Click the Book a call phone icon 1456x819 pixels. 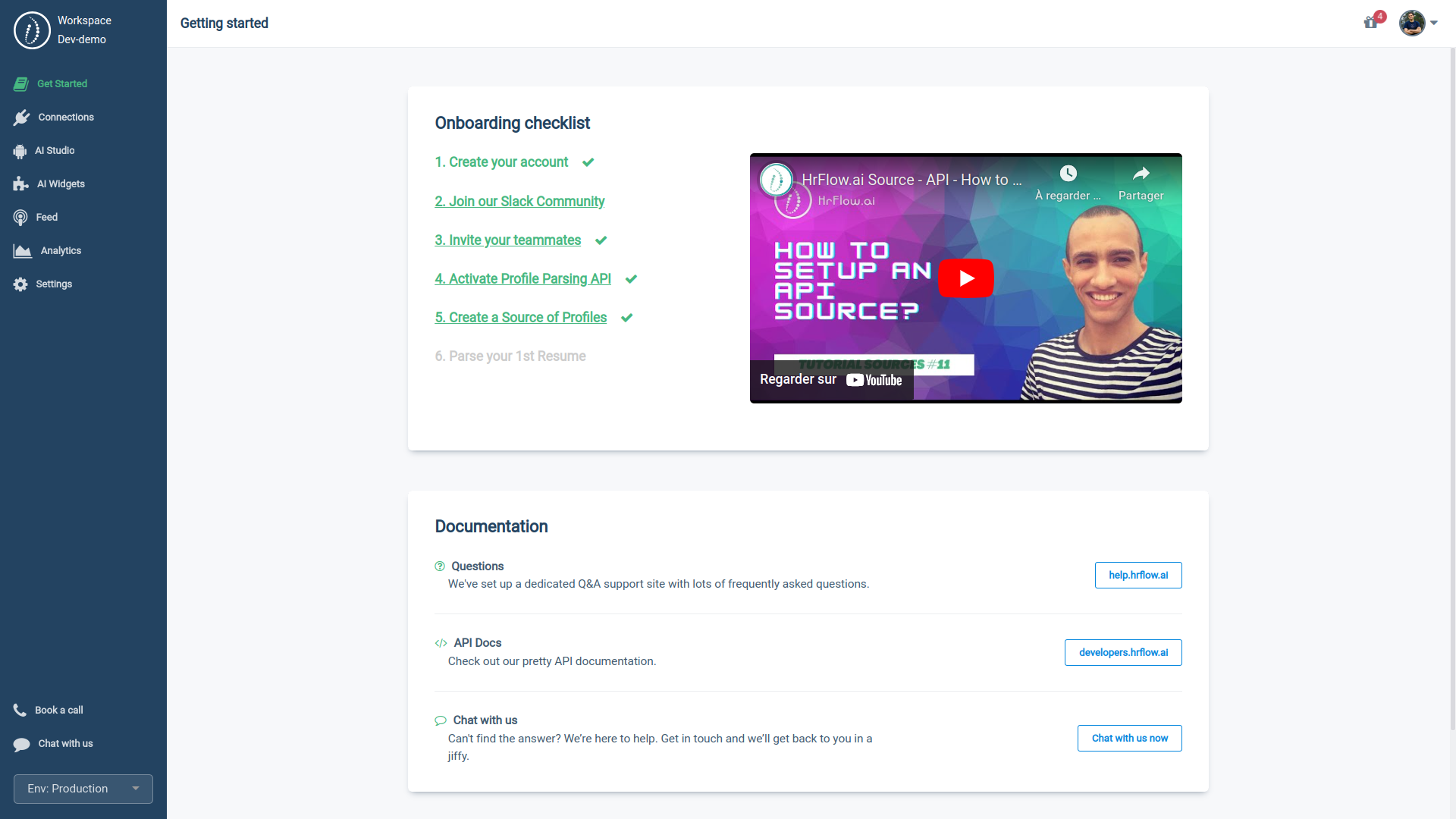coord(20,711)
